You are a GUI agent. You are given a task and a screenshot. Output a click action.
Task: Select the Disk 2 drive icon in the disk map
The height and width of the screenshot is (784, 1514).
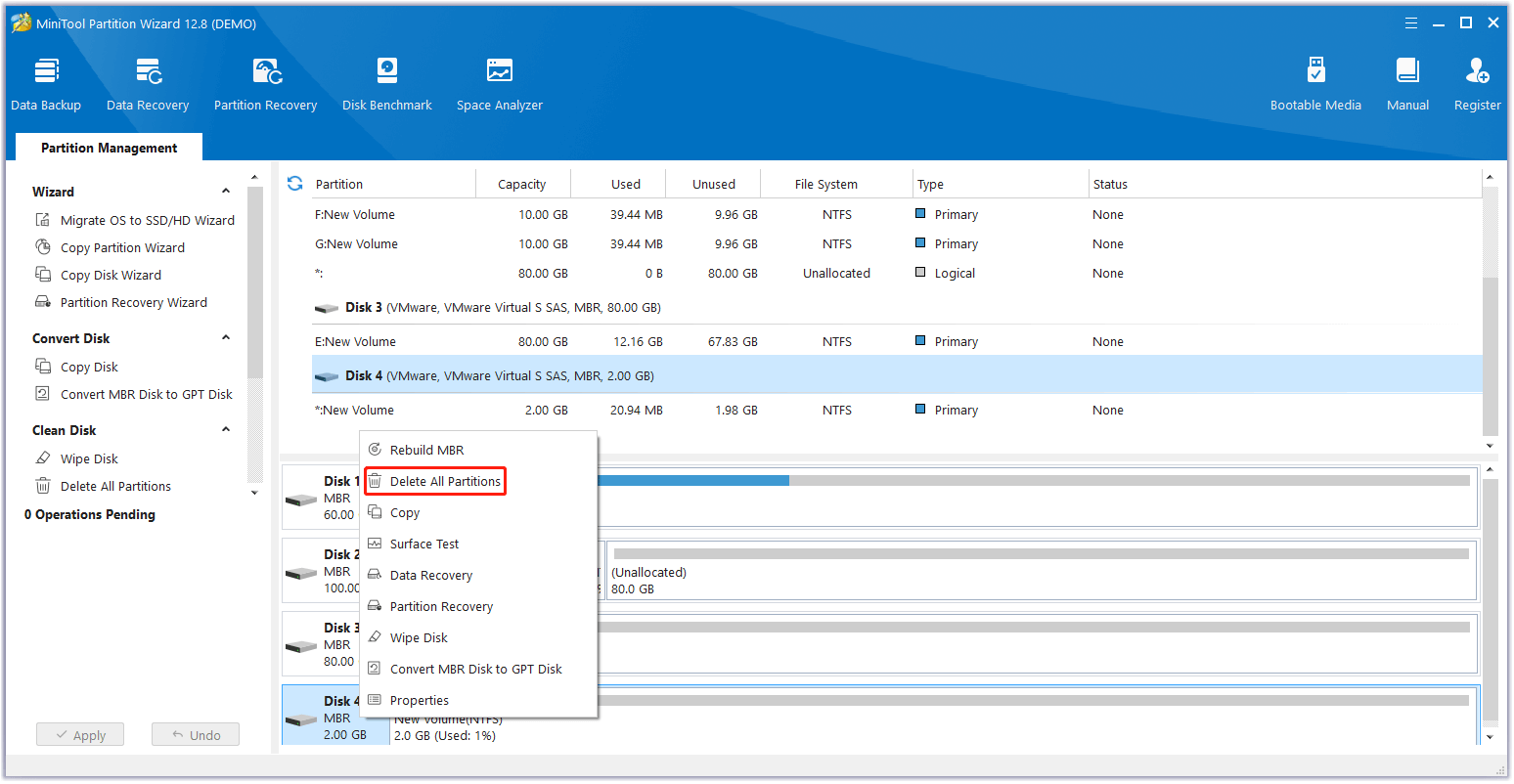pos(301,572)
